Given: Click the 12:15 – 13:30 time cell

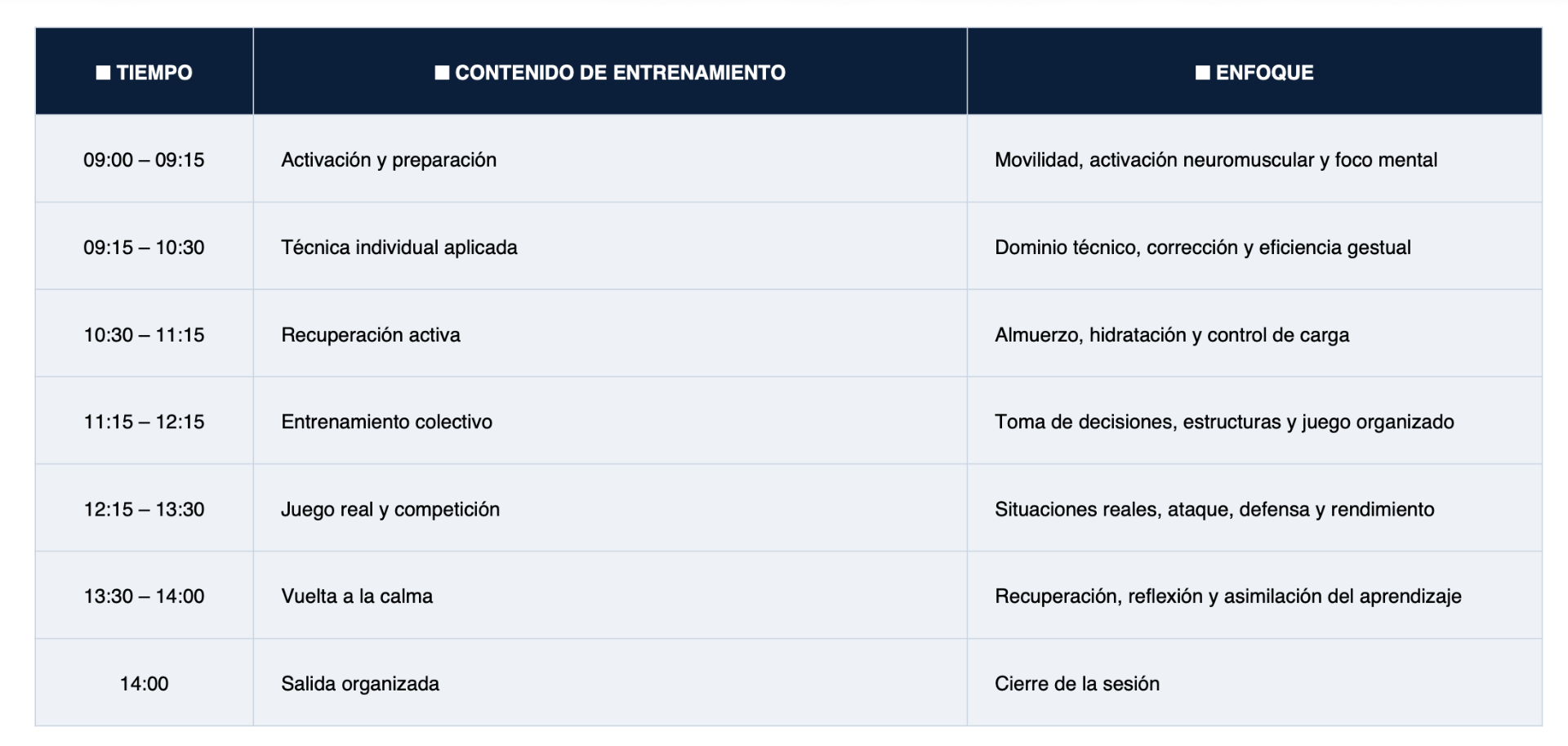Looking at the screenshot, I should (x=144, y=509).
